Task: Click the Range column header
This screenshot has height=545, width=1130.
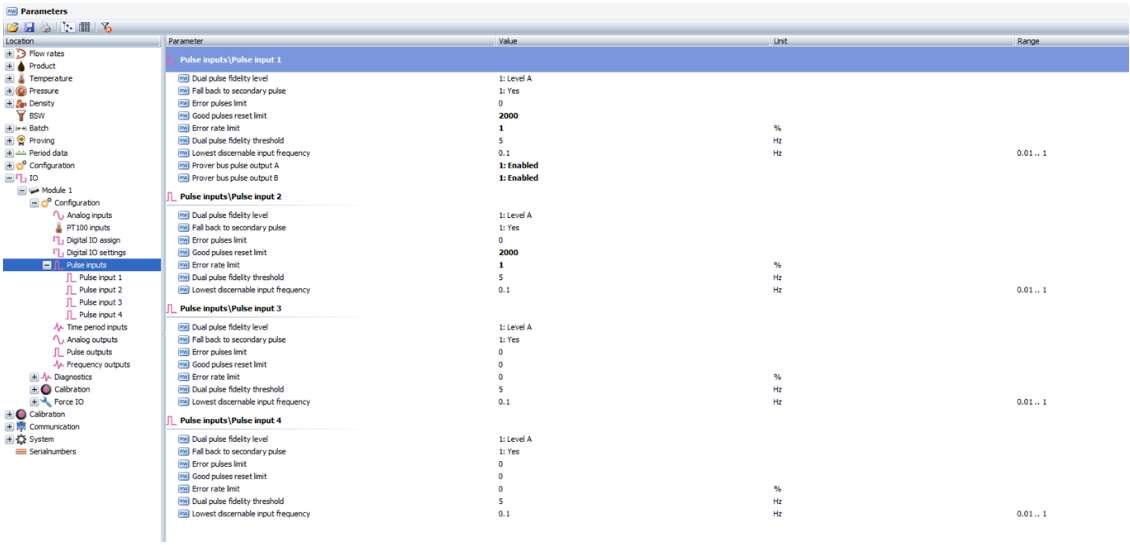Action: click(x=1072, y=41)
